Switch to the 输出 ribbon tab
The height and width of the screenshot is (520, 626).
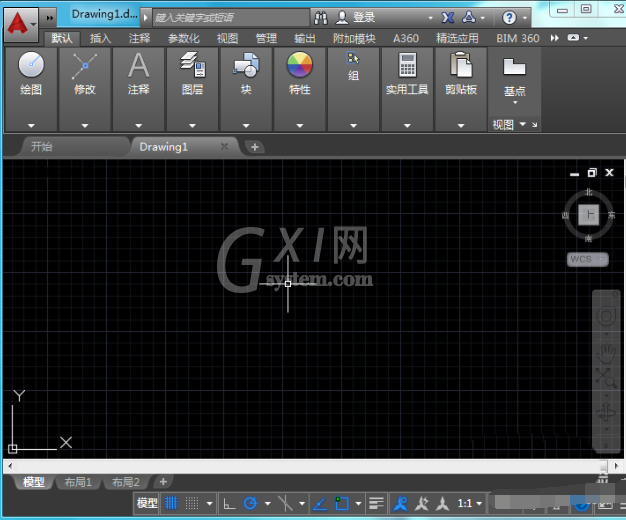305,38
